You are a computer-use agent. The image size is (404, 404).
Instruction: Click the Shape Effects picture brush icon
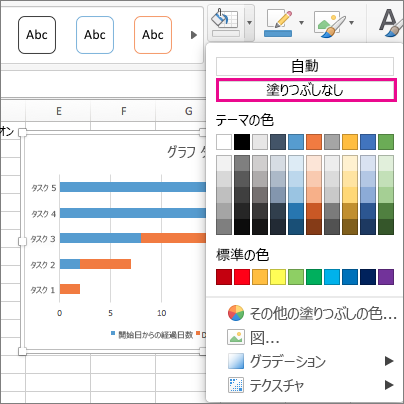coord(329,24)
